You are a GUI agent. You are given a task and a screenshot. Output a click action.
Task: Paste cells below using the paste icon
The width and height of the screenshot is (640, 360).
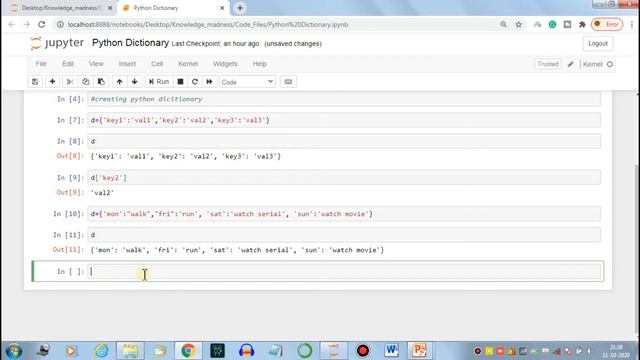[x=101, y=82]
